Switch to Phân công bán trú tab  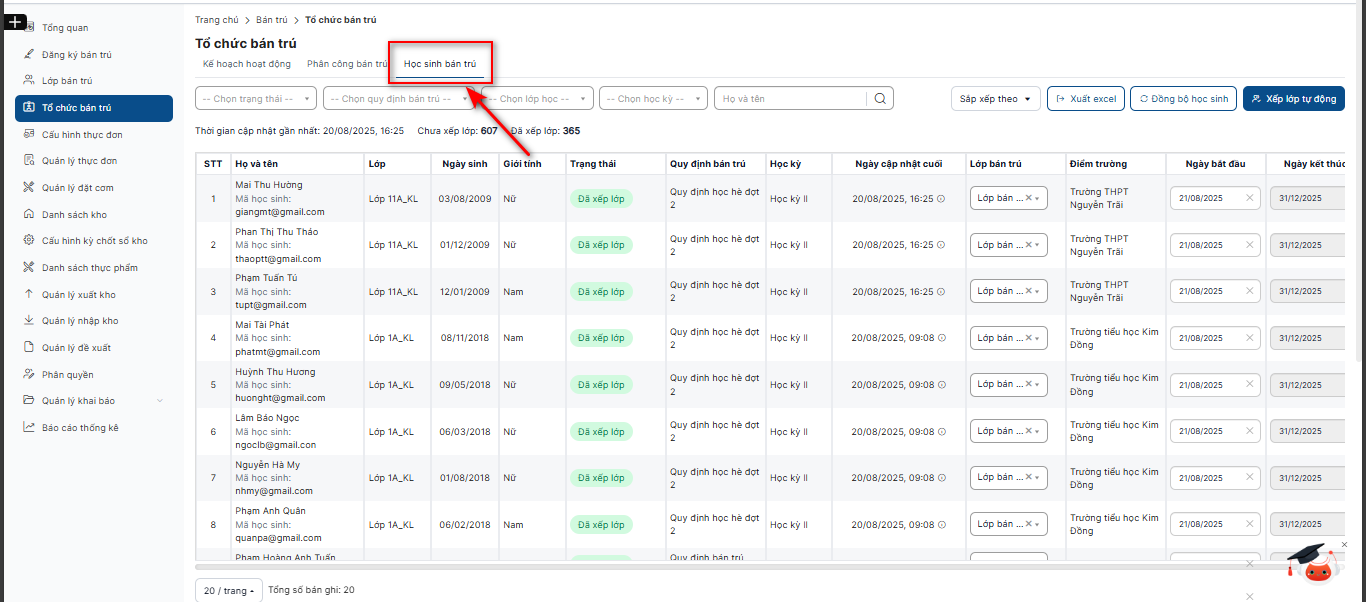coord(347,64)
